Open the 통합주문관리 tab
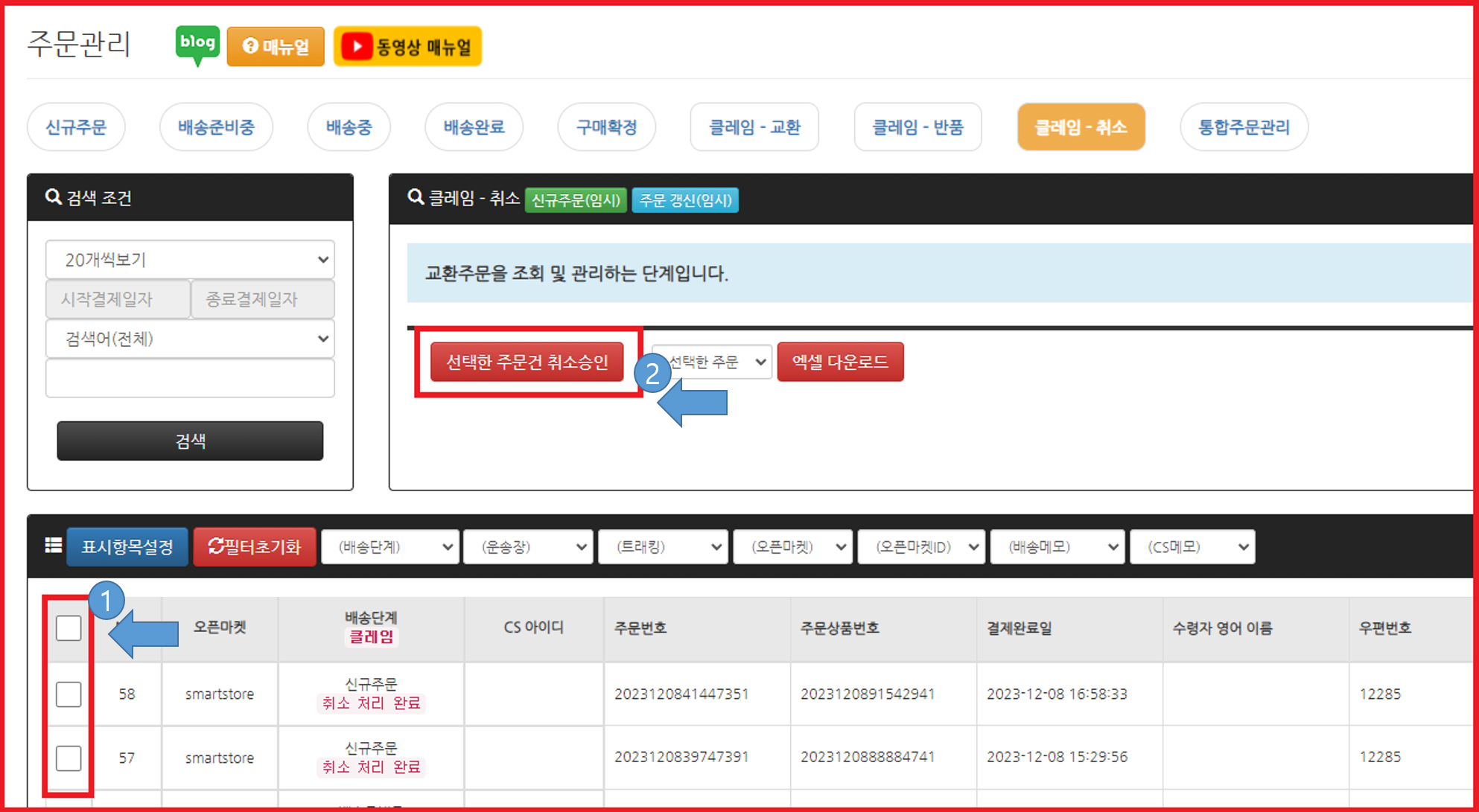1479x812 pixels. [x=1243, y=127]
